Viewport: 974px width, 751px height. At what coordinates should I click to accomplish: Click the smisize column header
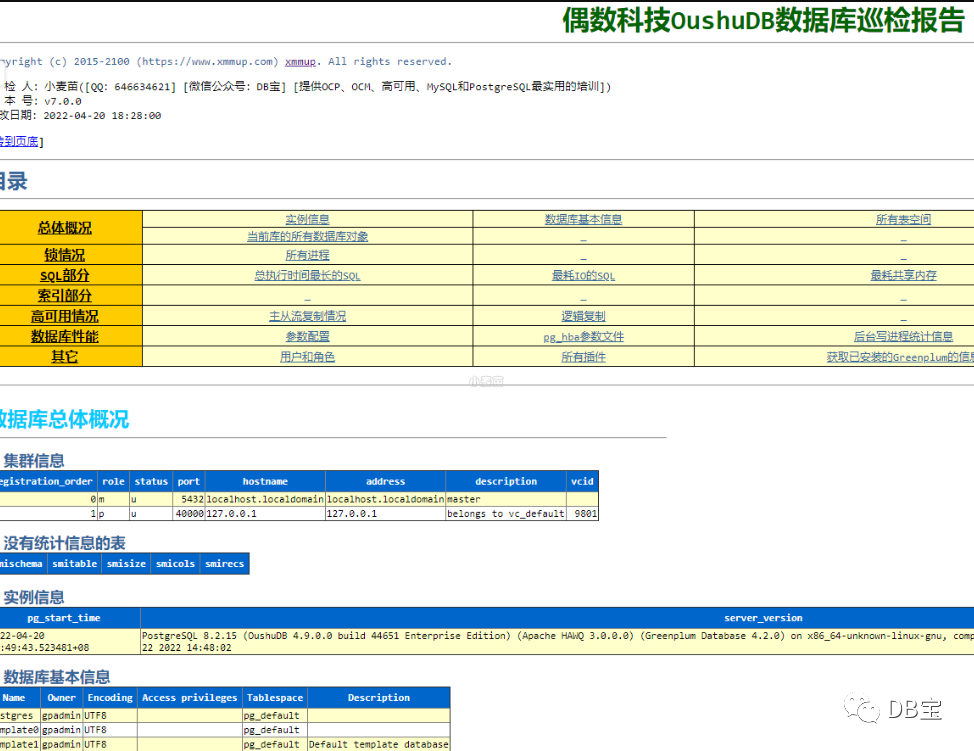[x=126, y=563]
